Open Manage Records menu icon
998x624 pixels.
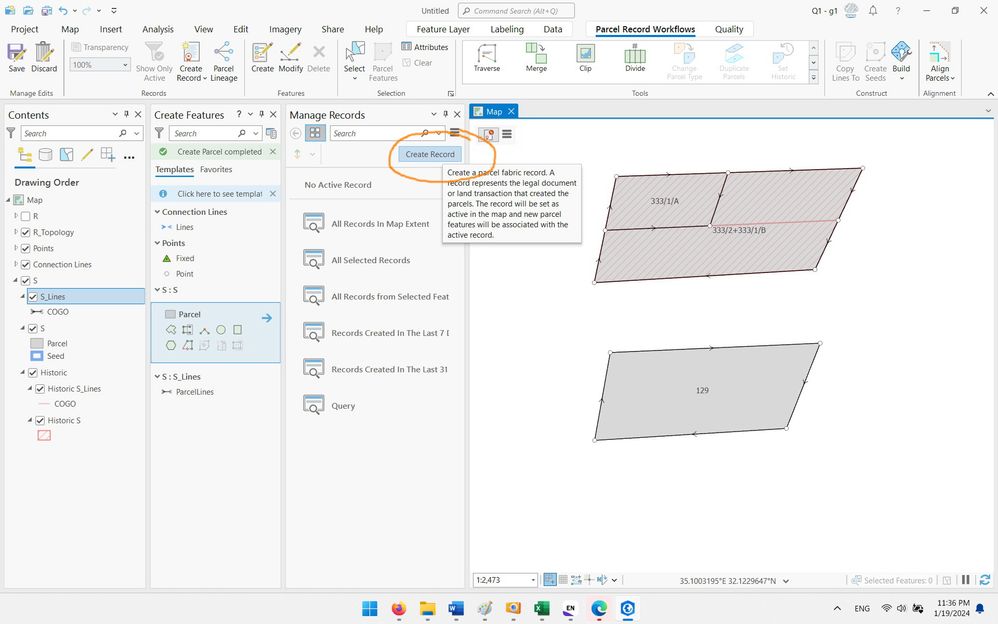454,133
